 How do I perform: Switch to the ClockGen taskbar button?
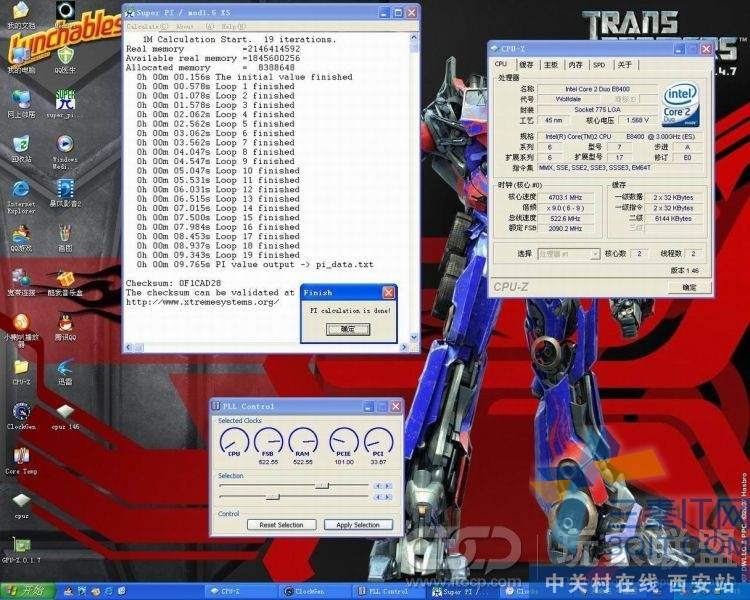pyautogui.click(x=316, y=591)
